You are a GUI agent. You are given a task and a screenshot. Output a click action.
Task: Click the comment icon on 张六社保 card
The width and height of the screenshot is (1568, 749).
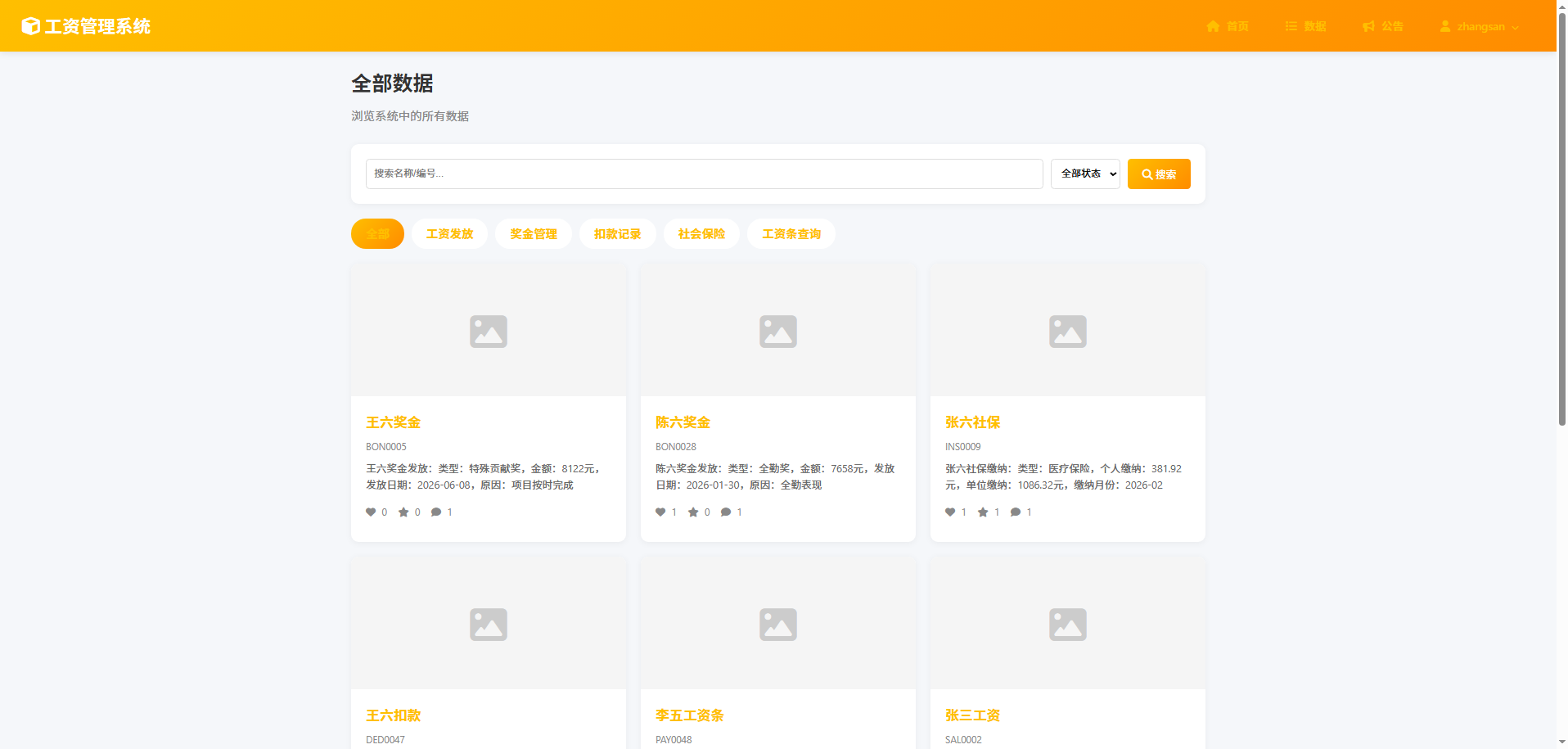[1016, 512]
